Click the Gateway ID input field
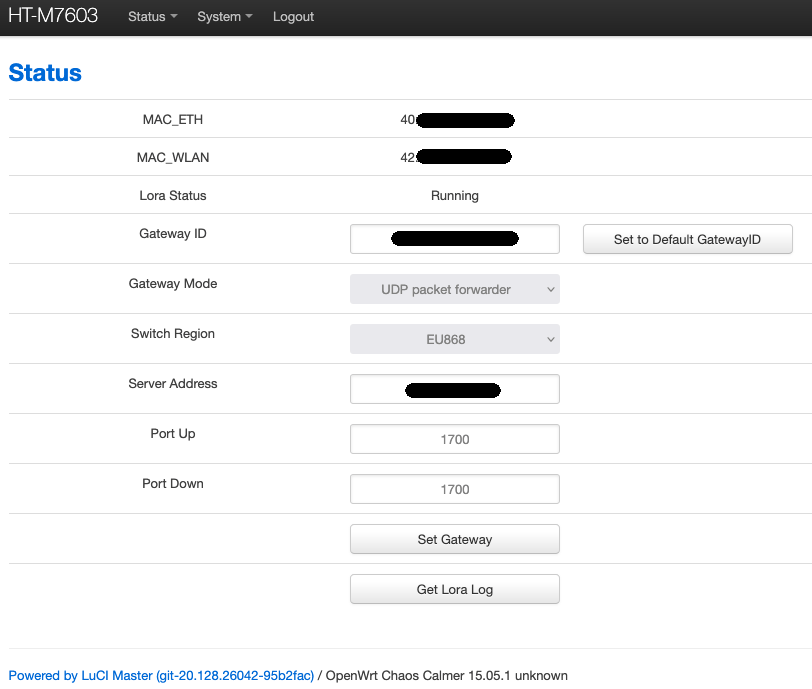Viewport: 812px width, 689px height. (x=454, y=239)
